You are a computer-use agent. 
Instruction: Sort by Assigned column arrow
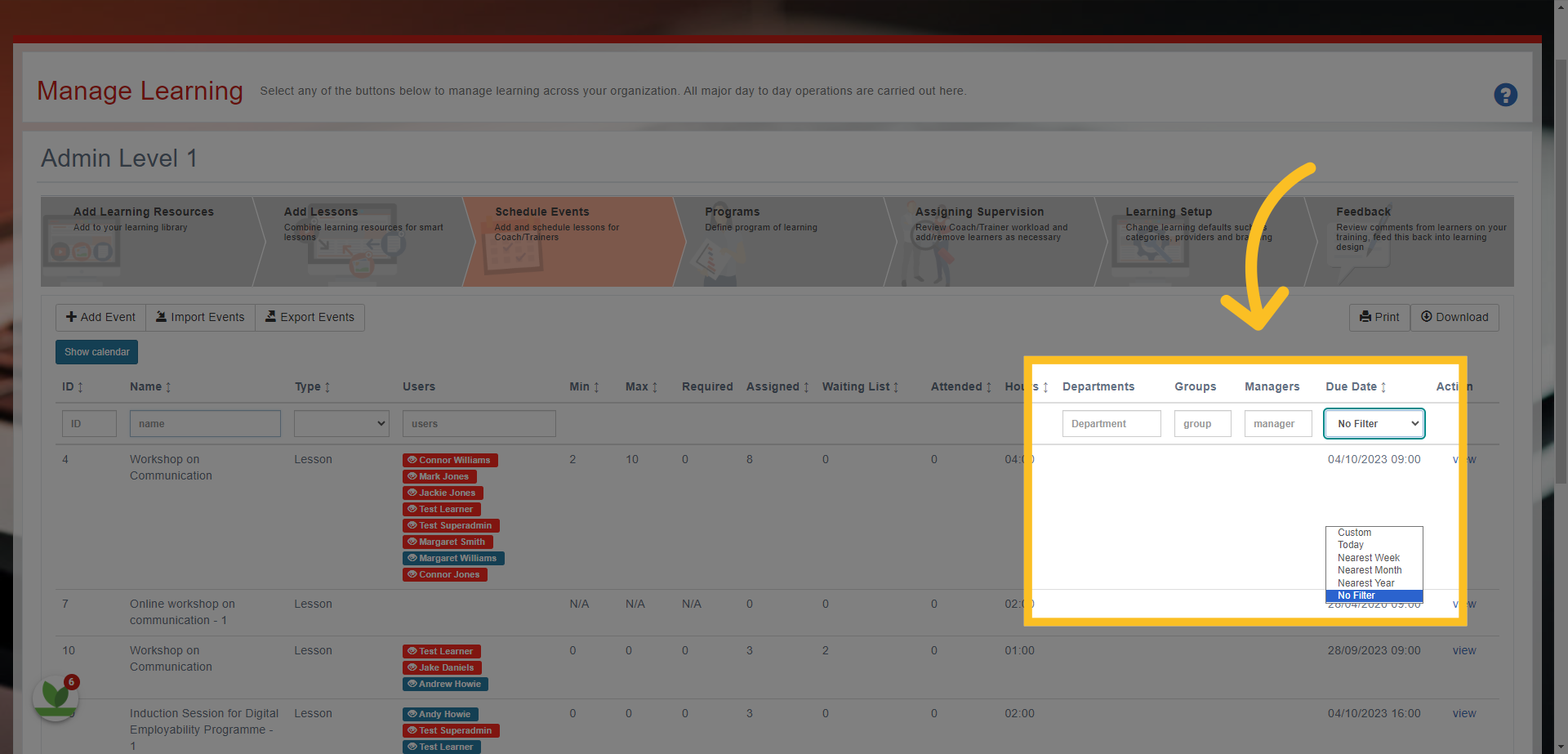tap(806, 387)
